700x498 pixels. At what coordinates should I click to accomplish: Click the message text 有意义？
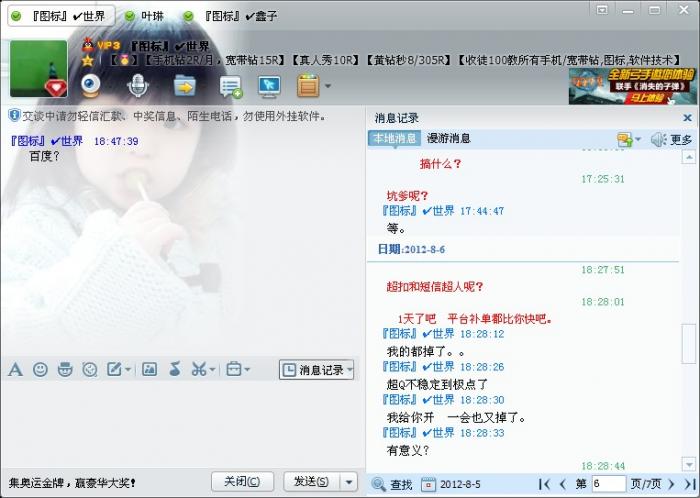pos(408,451)
